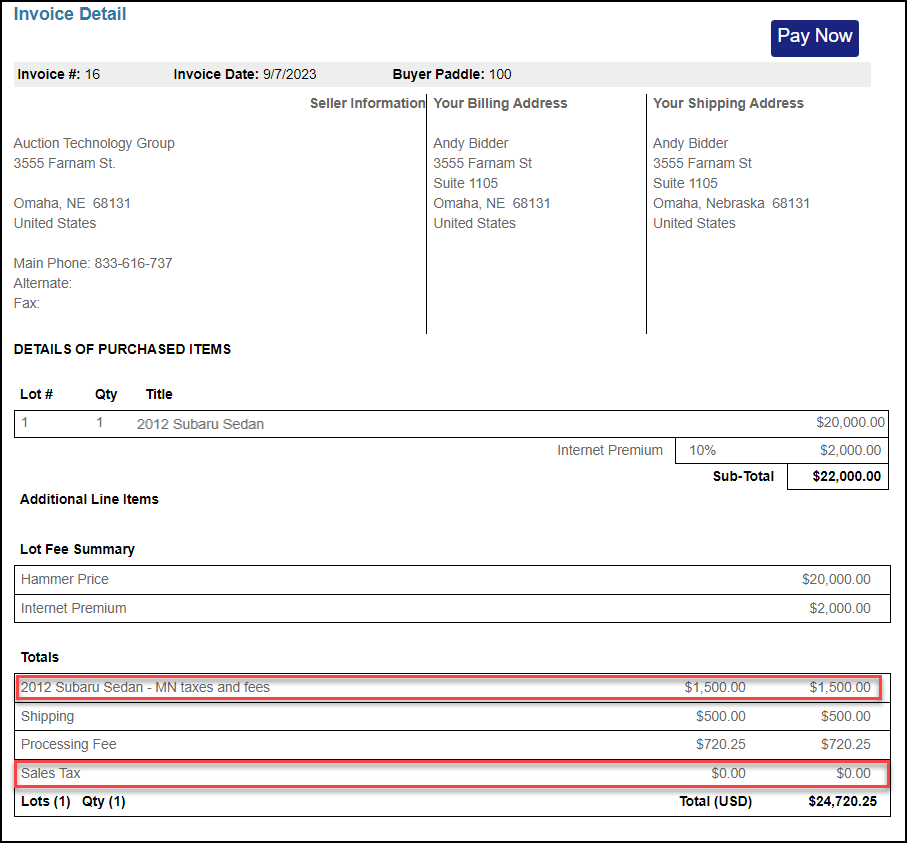Click the Internet Premium 10% cell
This screenshot has width=907, height=843.
coord(702,450)
